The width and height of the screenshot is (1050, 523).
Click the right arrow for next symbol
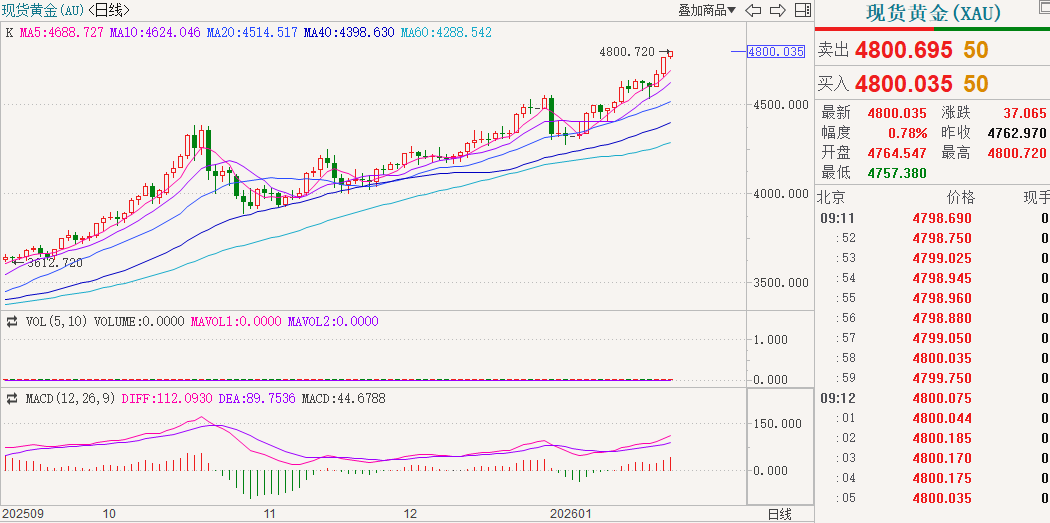[777, 11]
